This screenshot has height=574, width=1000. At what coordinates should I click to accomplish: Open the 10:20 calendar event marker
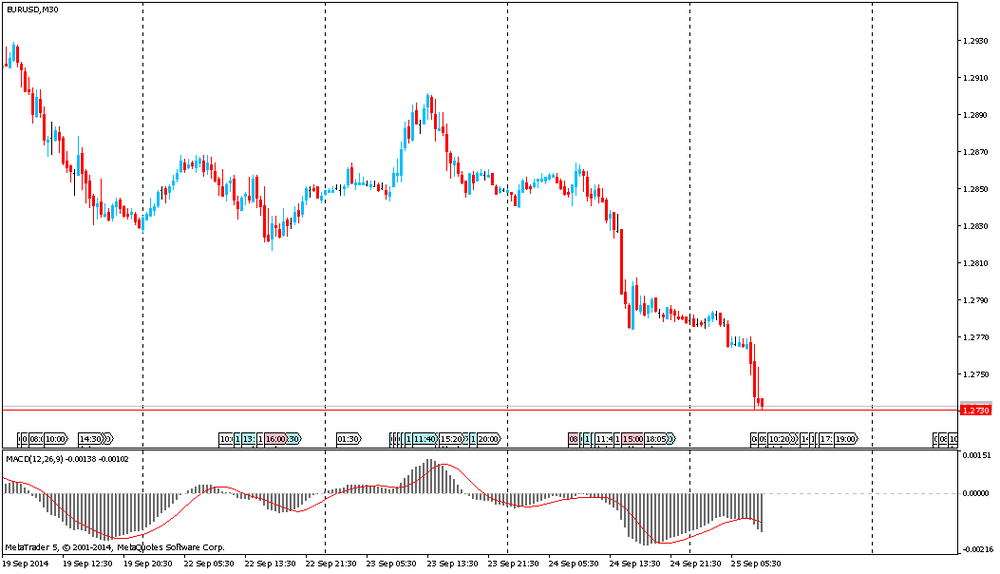click(779, 439)
